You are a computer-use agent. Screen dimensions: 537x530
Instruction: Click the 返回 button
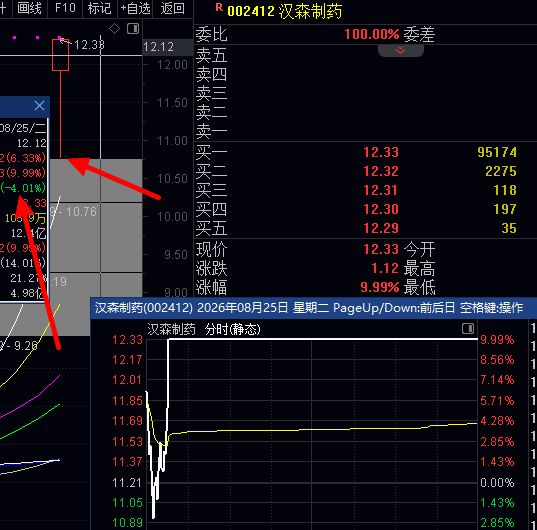(x=173, y=8)
